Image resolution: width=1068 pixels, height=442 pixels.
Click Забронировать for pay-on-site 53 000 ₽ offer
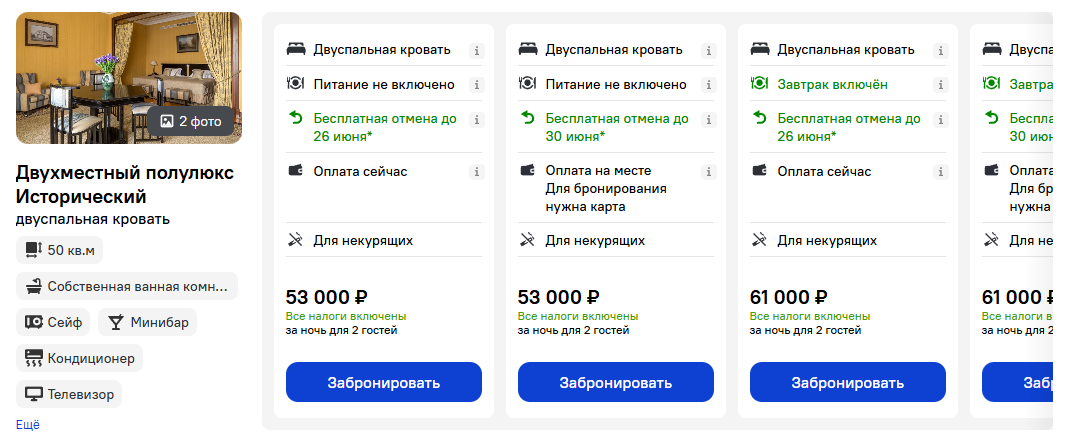[616, 382]
